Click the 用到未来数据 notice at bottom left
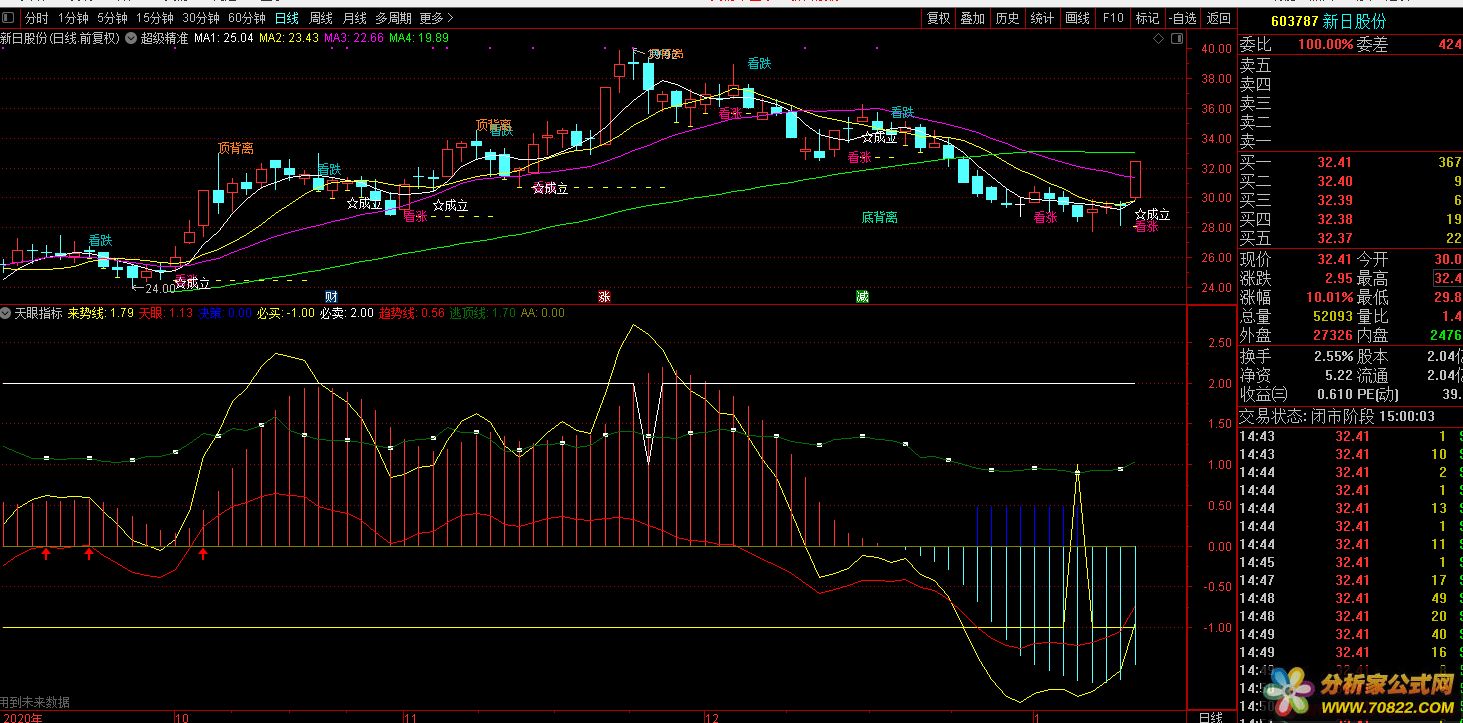The image size is (1463, 723). (x=35, y=702)
